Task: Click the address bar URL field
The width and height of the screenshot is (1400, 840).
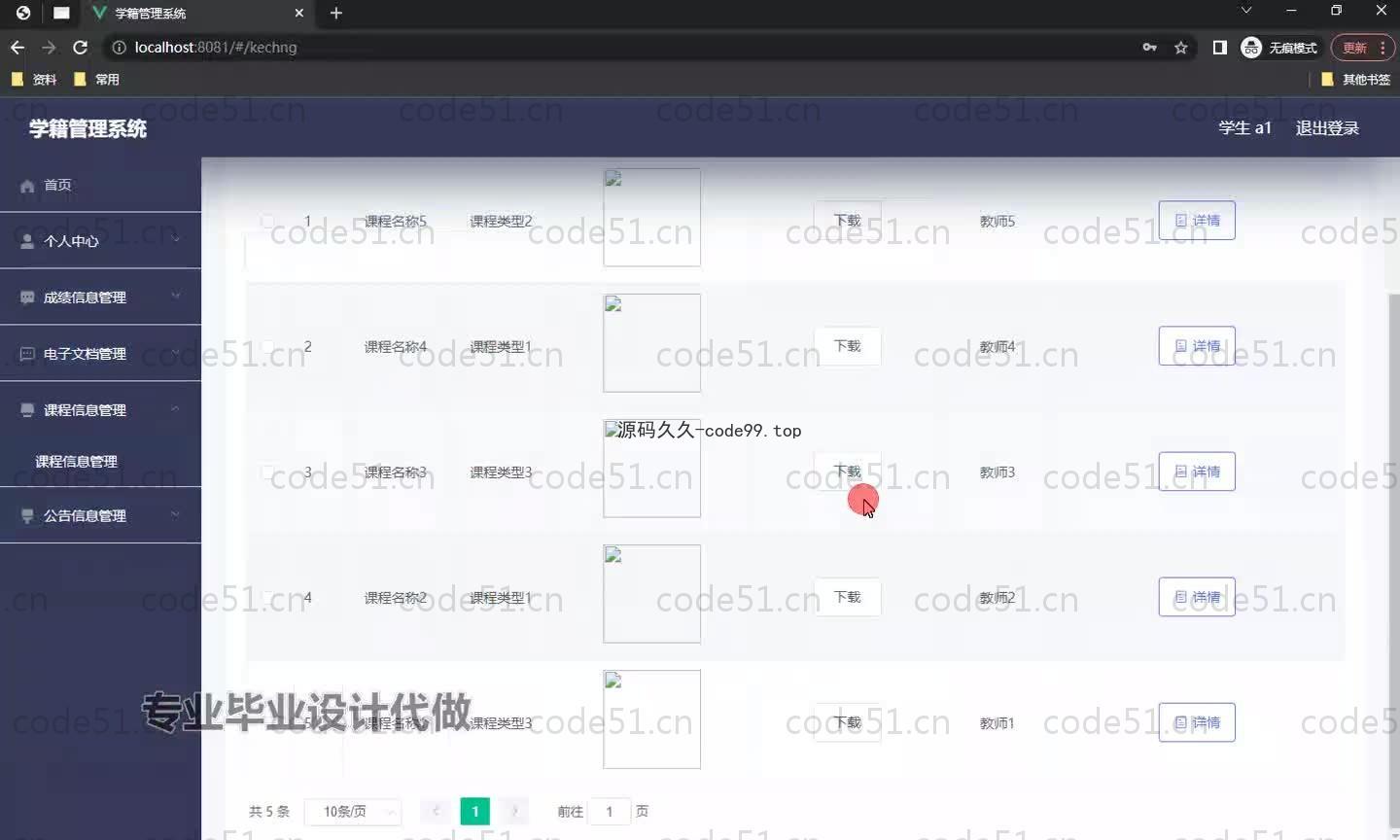Action: tap(622, 47)
